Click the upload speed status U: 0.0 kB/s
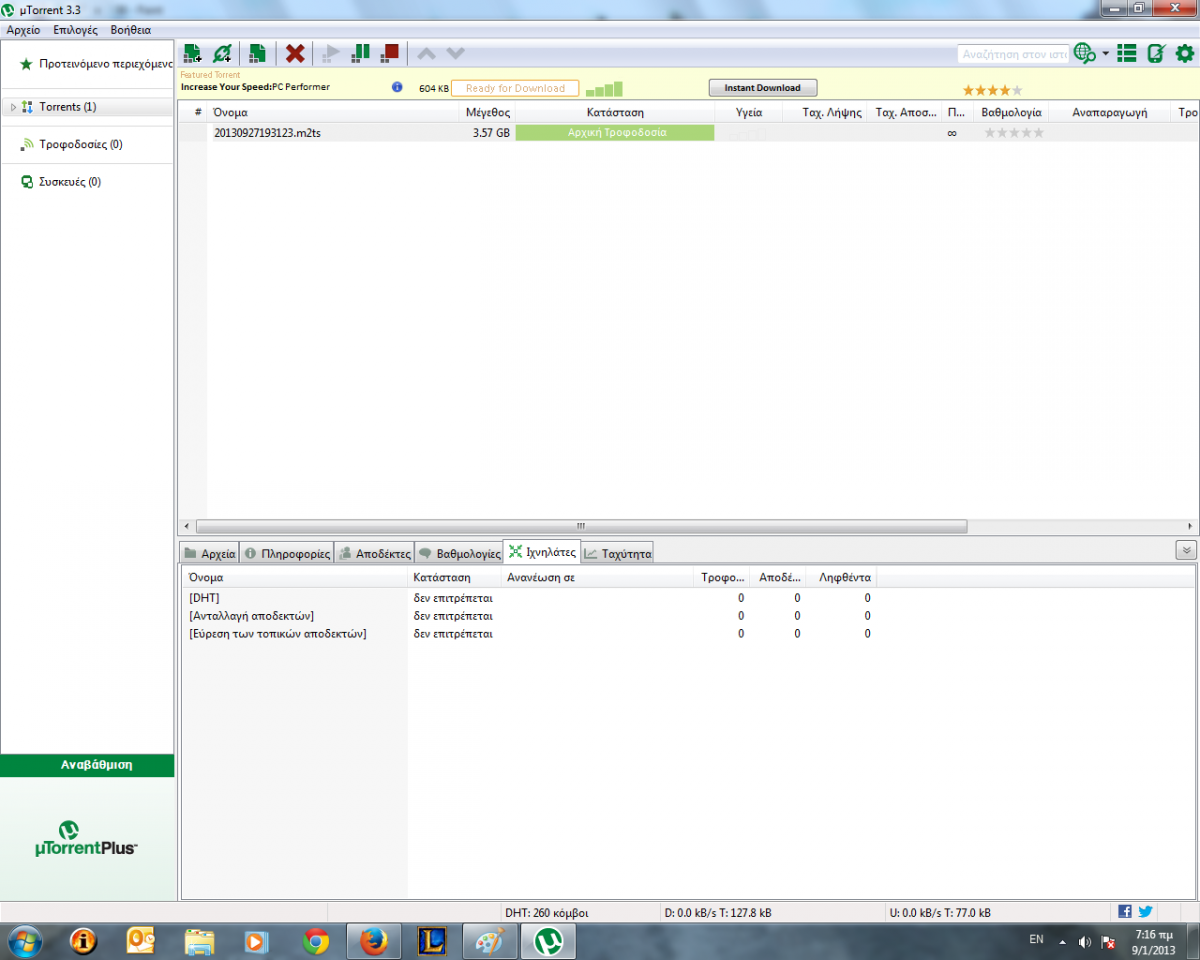Viewport: 1200px width, 960px height. 940,913
